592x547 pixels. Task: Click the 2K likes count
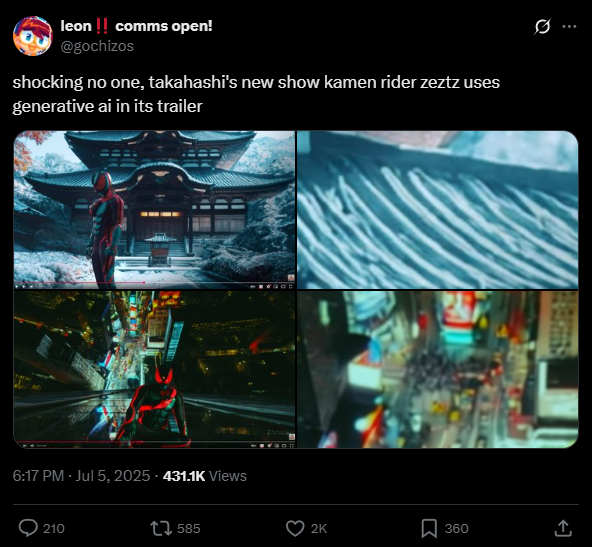(319, 529)
